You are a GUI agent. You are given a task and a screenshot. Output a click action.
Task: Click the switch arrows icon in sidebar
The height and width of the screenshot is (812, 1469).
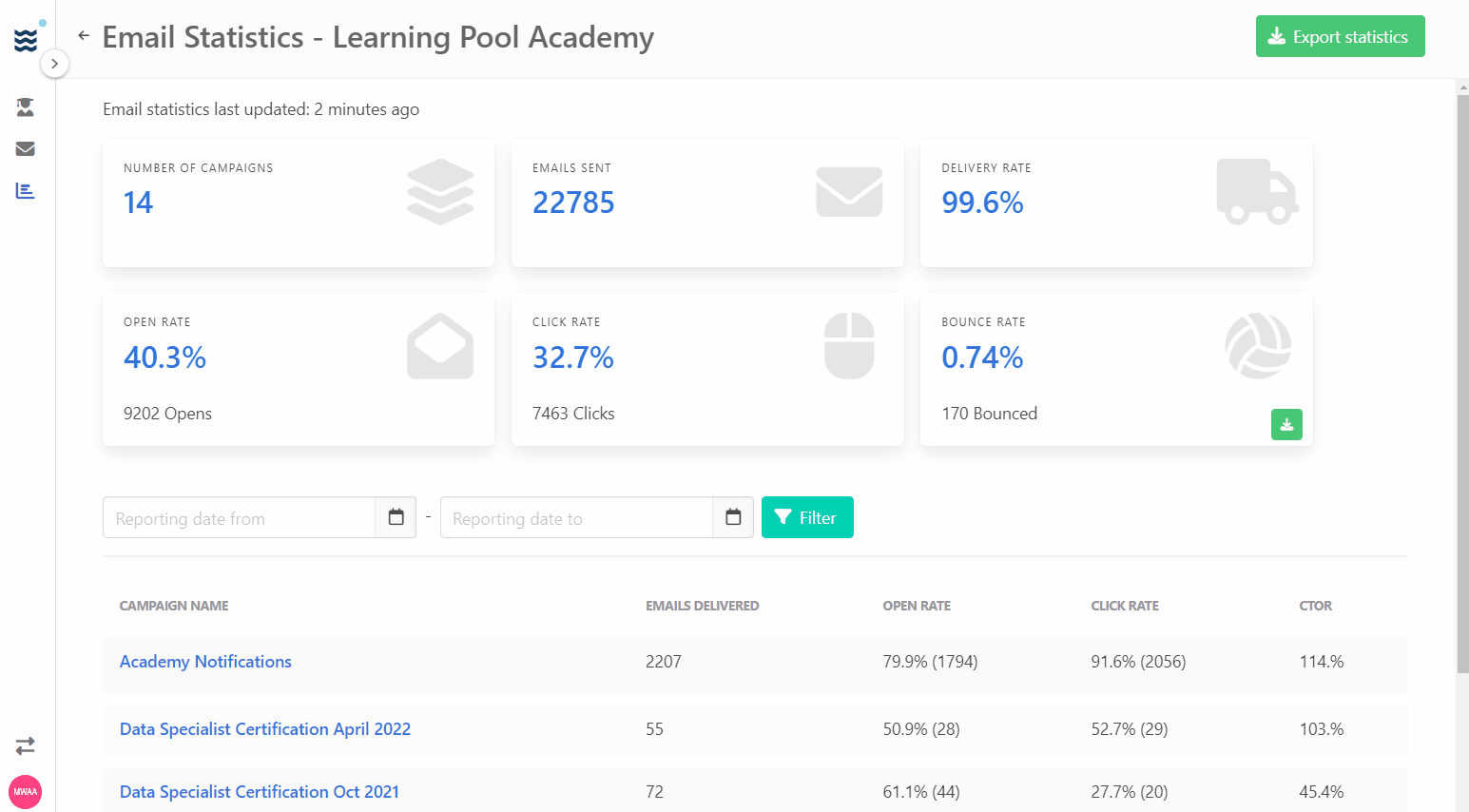[26, 745]
